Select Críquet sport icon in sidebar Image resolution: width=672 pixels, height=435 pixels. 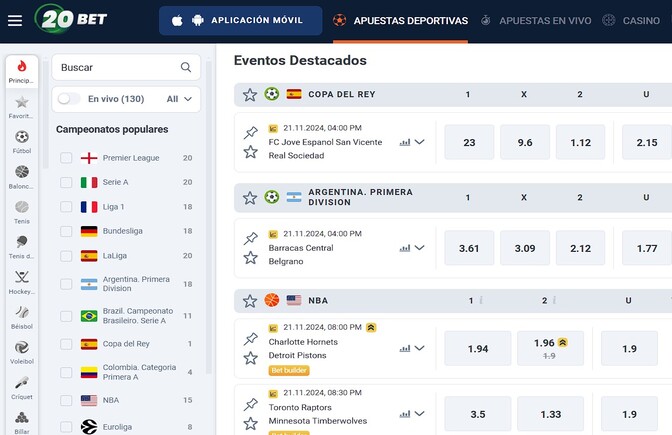click(x=22, y=388)
